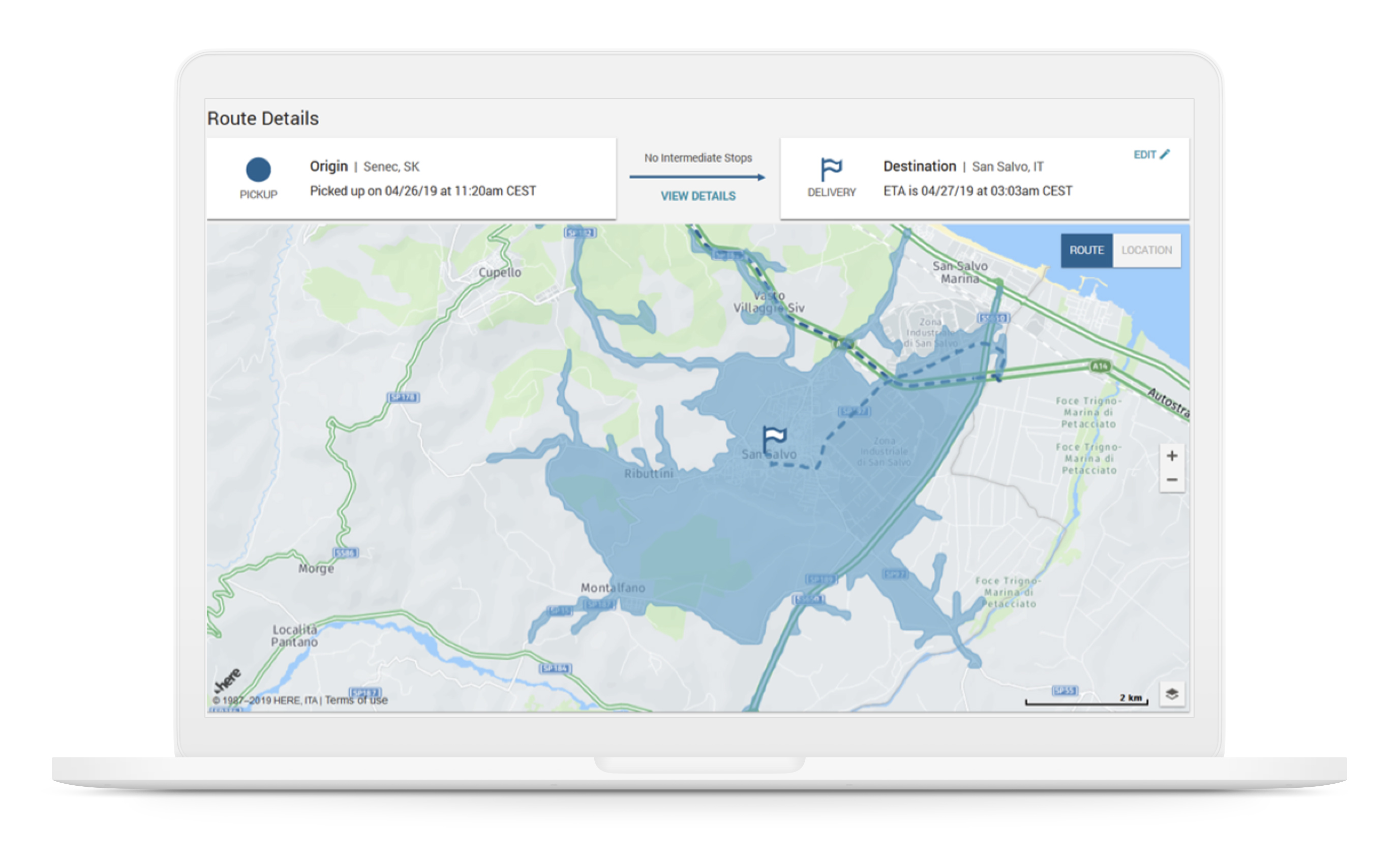
Task: Click the blue Pickup circle icon
Action: [x=258, y=169]
